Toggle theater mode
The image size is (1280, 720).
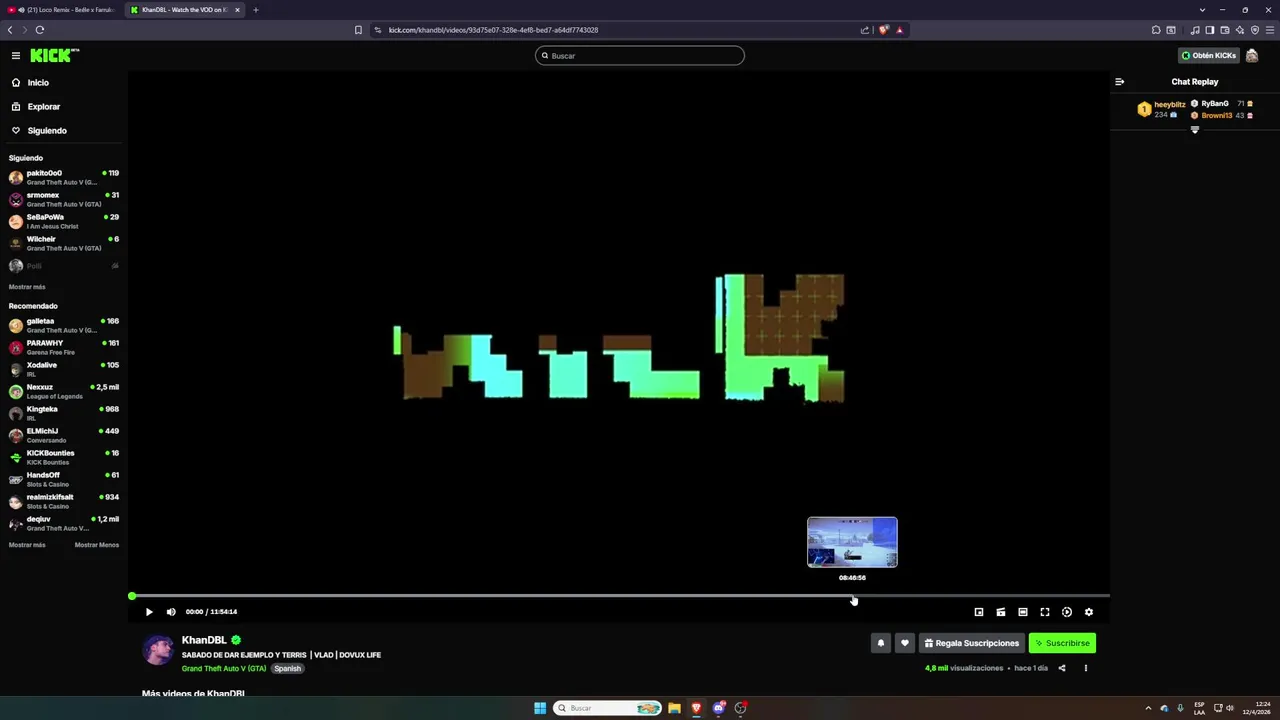point(1023,612)
